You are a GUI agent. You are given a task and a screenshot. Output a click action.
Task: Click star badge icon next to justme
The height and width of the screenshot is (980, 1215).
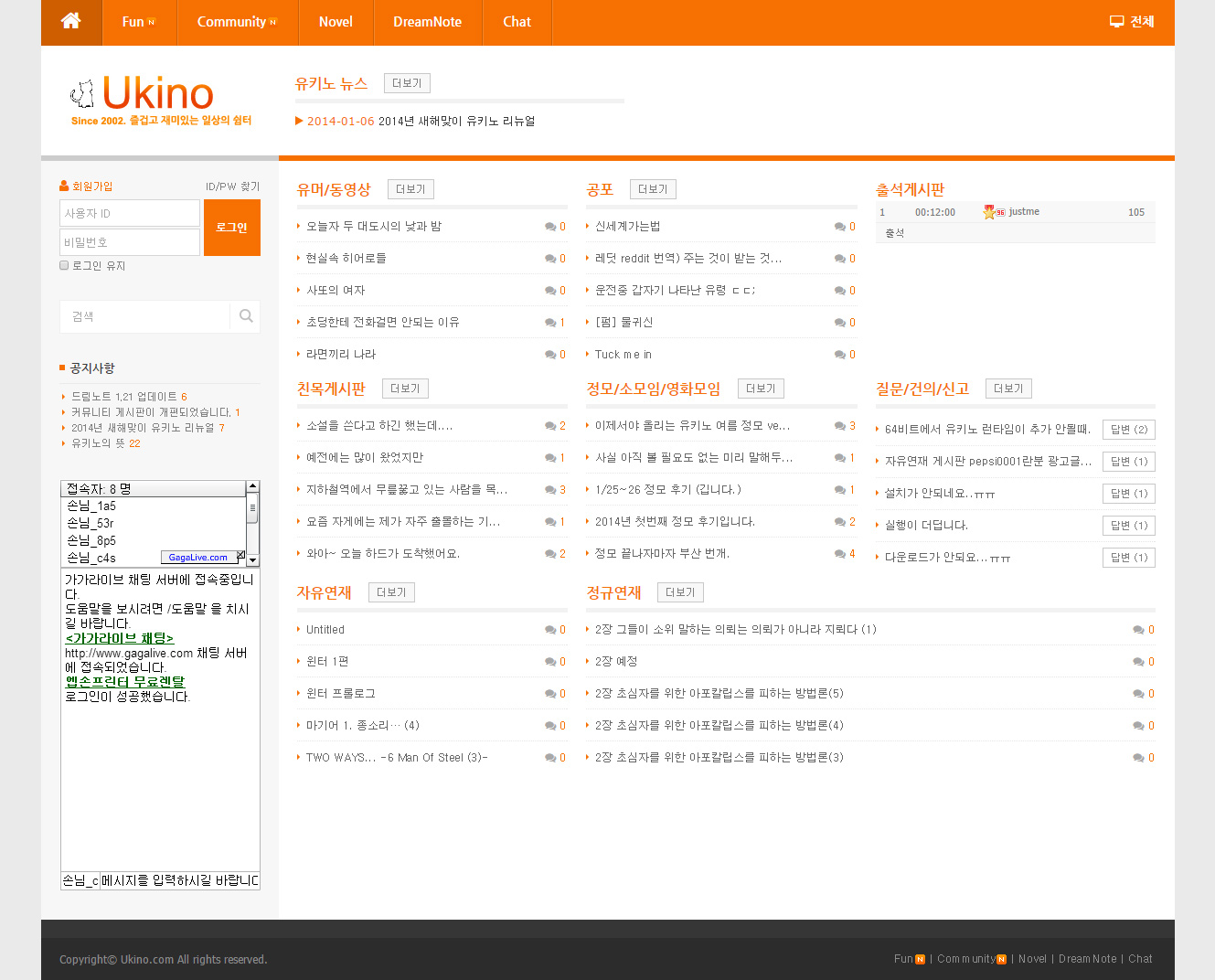tap(989, 212)
